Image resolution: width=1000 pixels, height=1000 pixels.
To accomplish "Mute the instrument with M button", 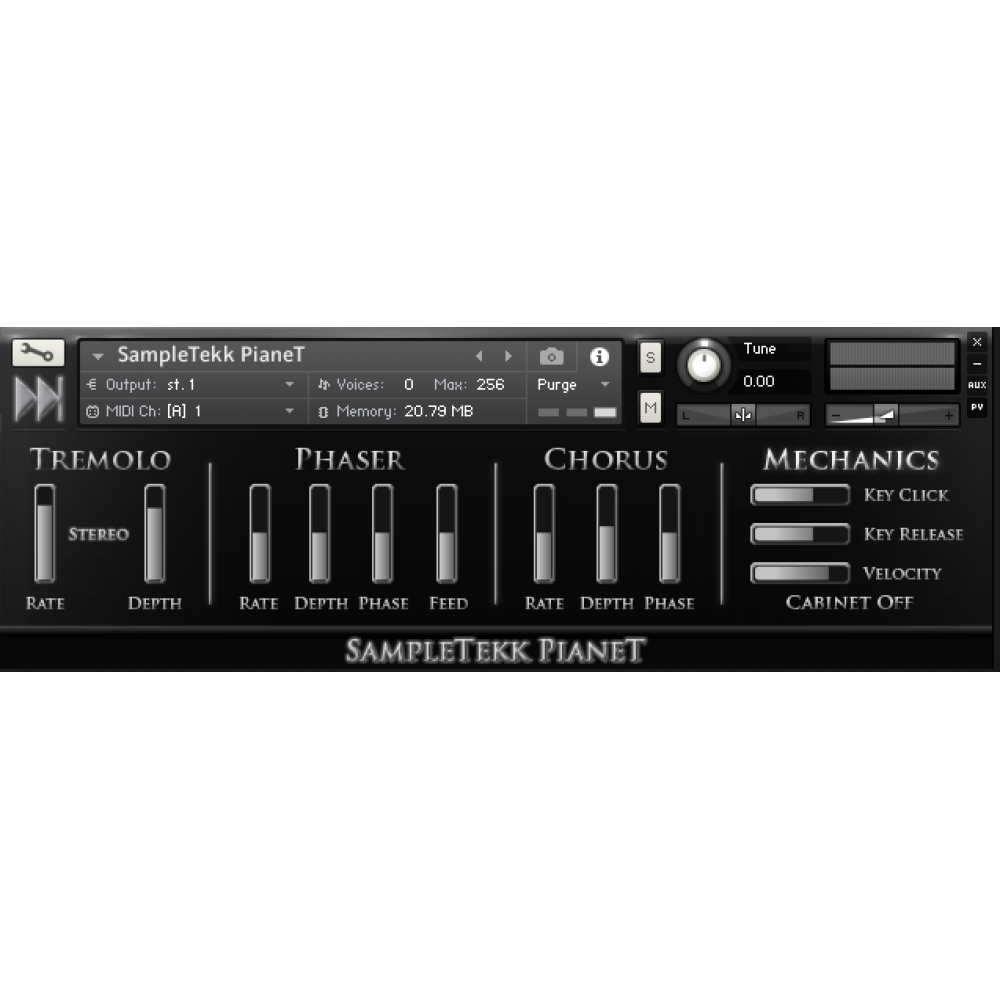I will (650, 407).
